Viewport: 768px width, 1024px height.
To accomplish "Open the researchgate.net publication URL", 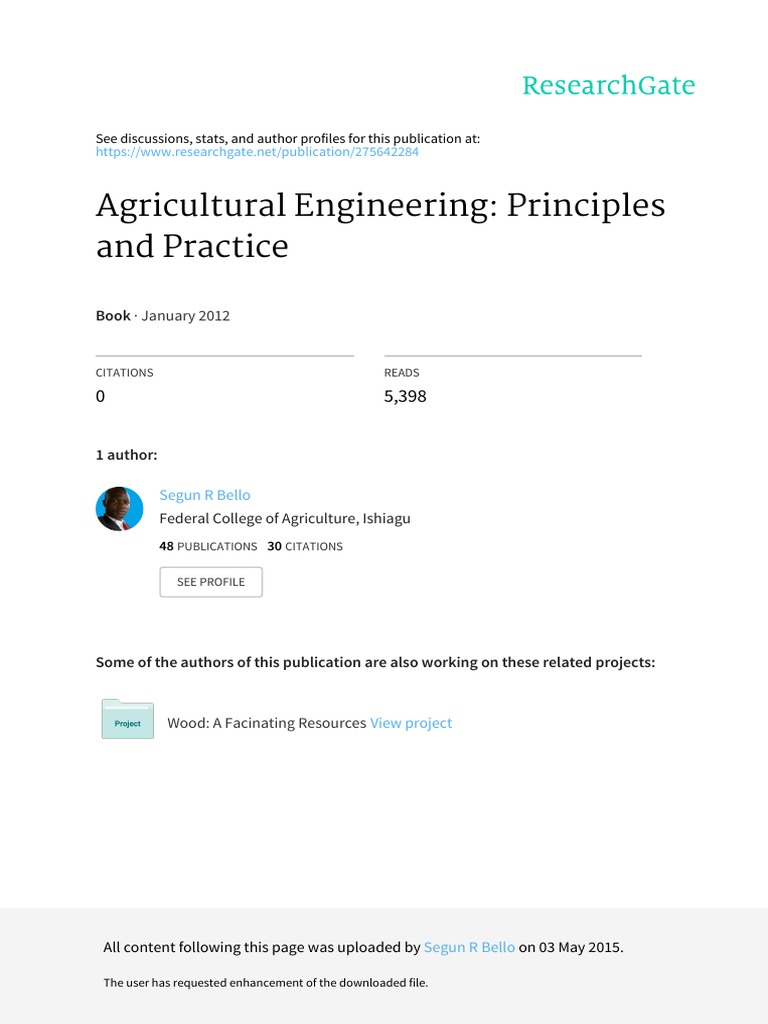I will pos(257,152).
